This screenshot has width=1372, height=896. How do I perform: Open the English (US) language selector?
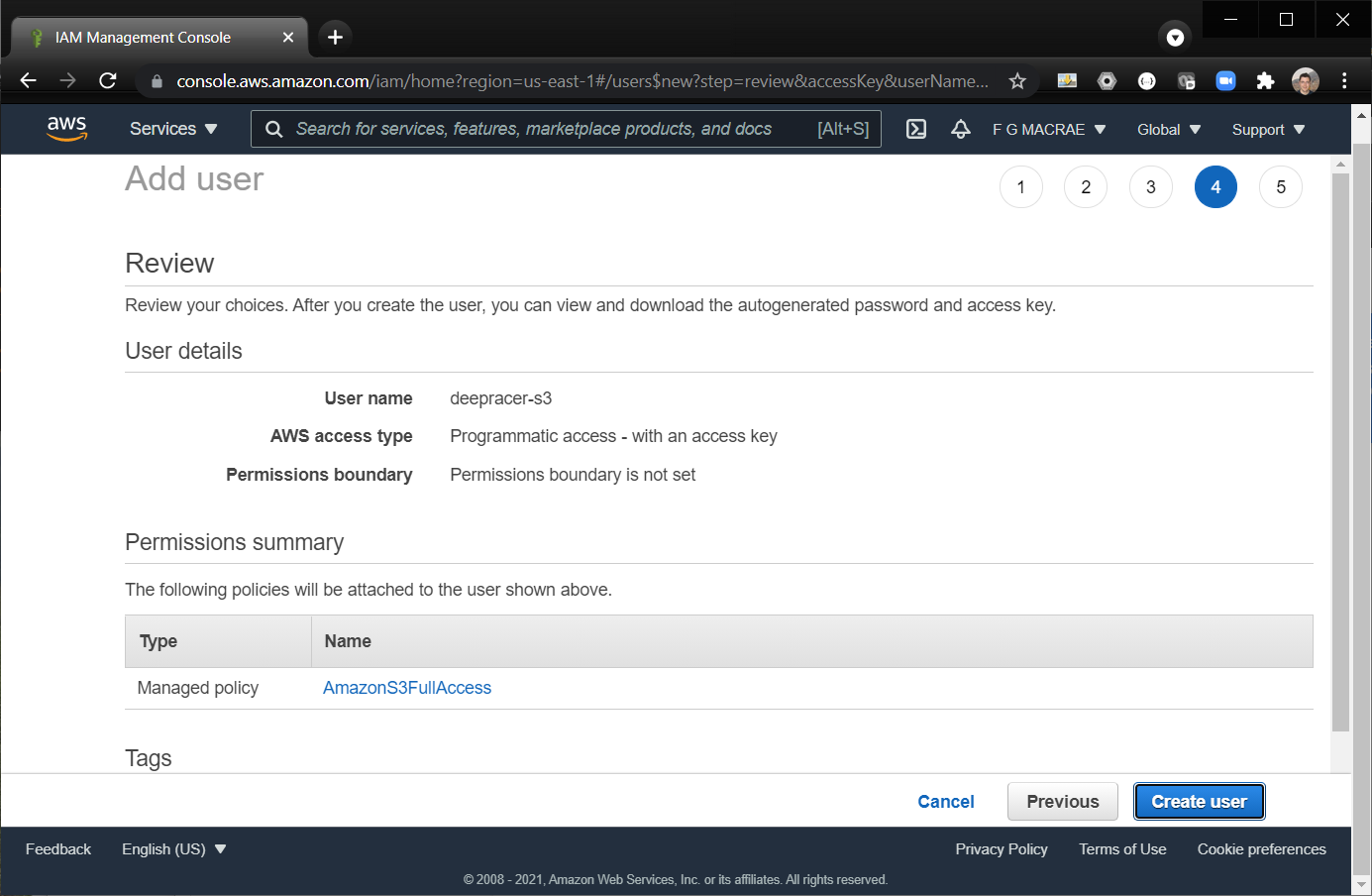[x=174, y=848]
